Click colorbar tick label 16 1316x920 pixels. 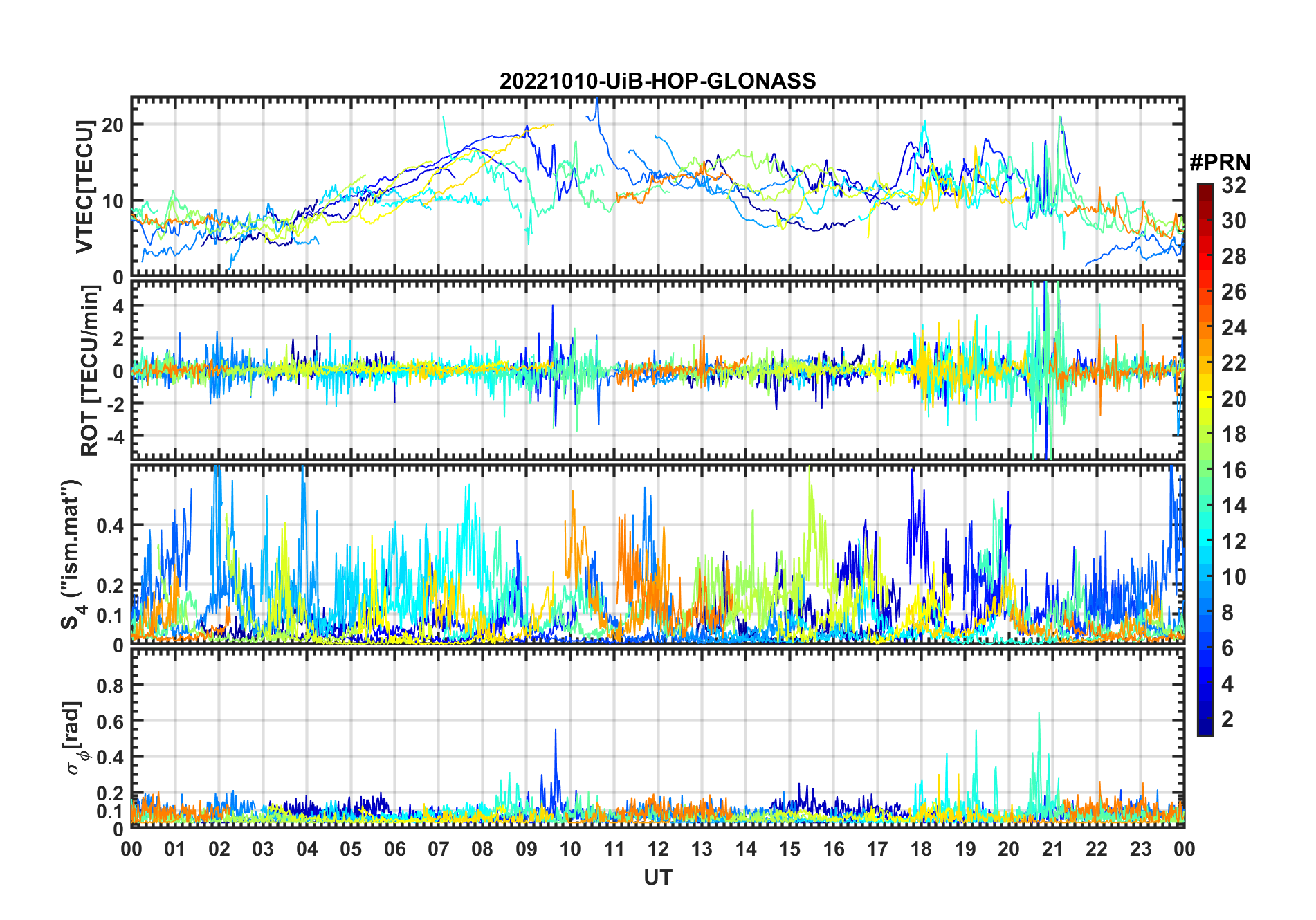[x=1234, y=470]
